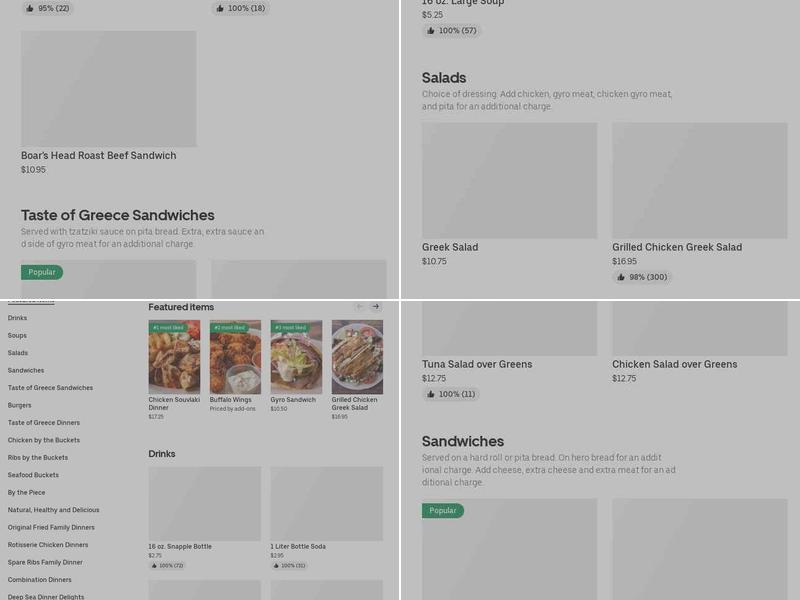Open the Boar's Head Roast Beef Sandwich item
Screen dimensions: 800x600
click(110, 88)
